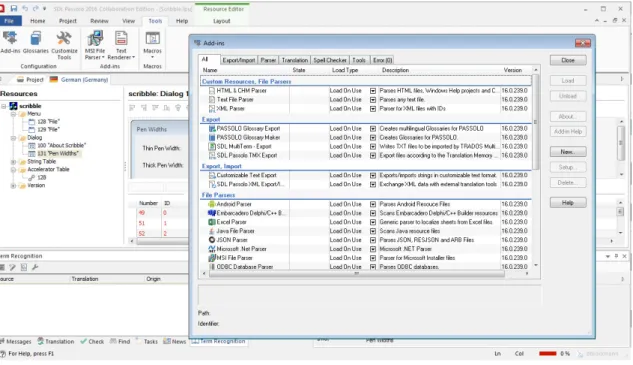Click the Load button in Add-ins dialog
Screen dimensions: 633x365
coord(568,81)
